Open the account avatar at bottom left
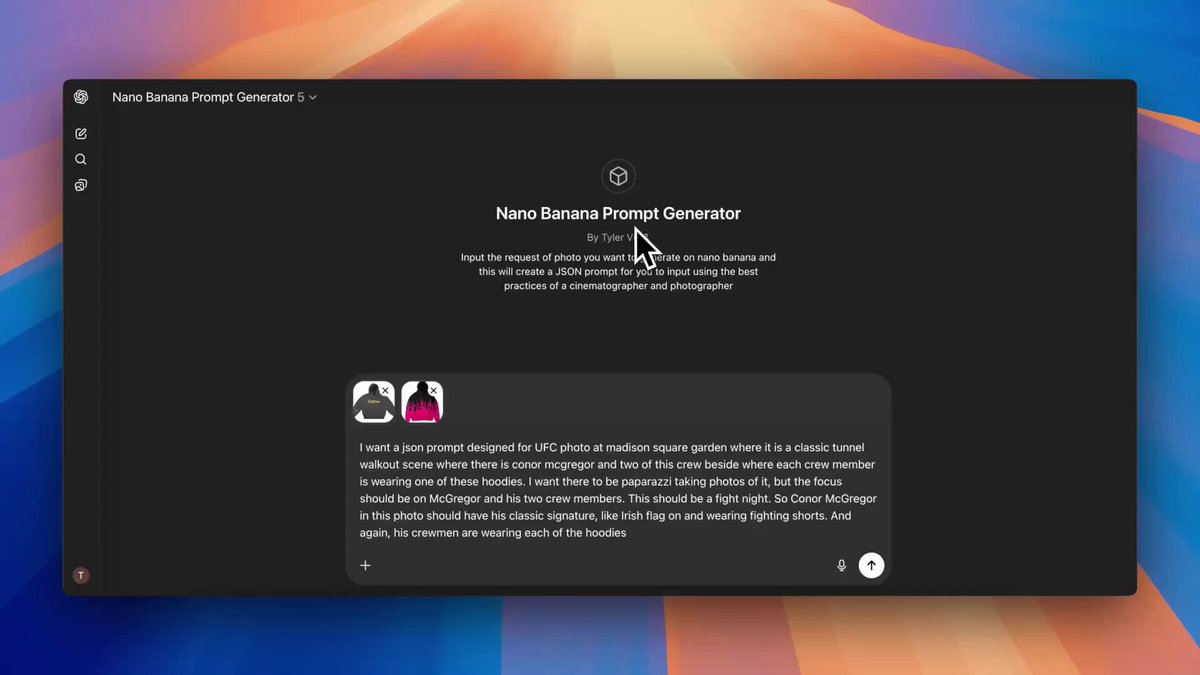1200x675 pixels. click(81, 575)
